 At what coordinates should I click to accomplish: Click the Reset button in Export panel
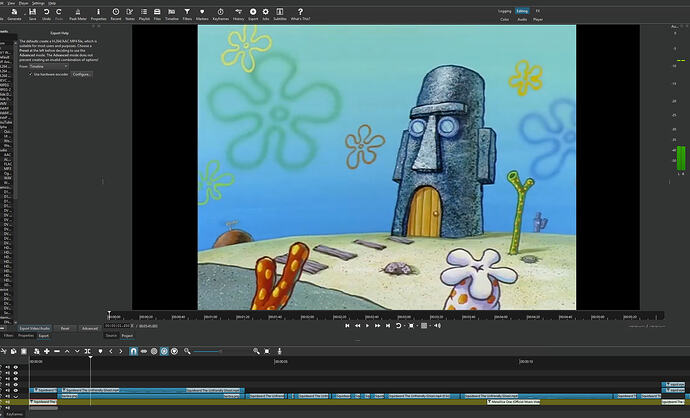65,328
